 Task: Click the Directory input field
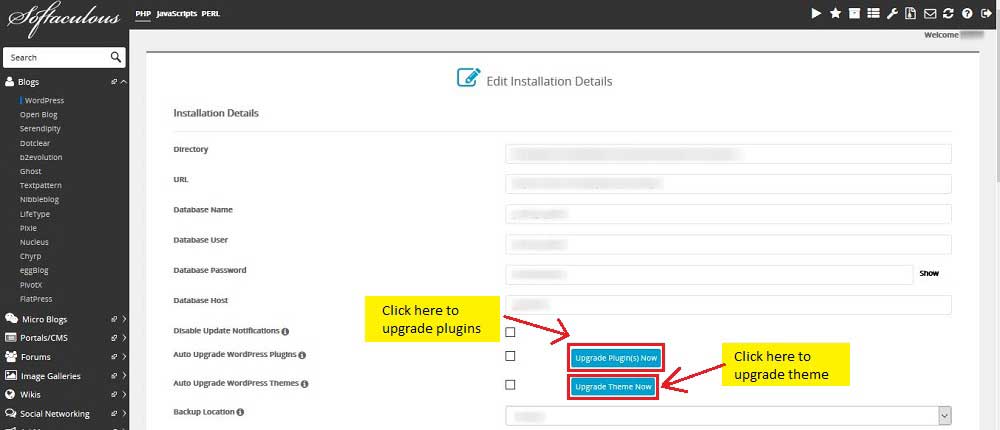(x=728, y=154)
